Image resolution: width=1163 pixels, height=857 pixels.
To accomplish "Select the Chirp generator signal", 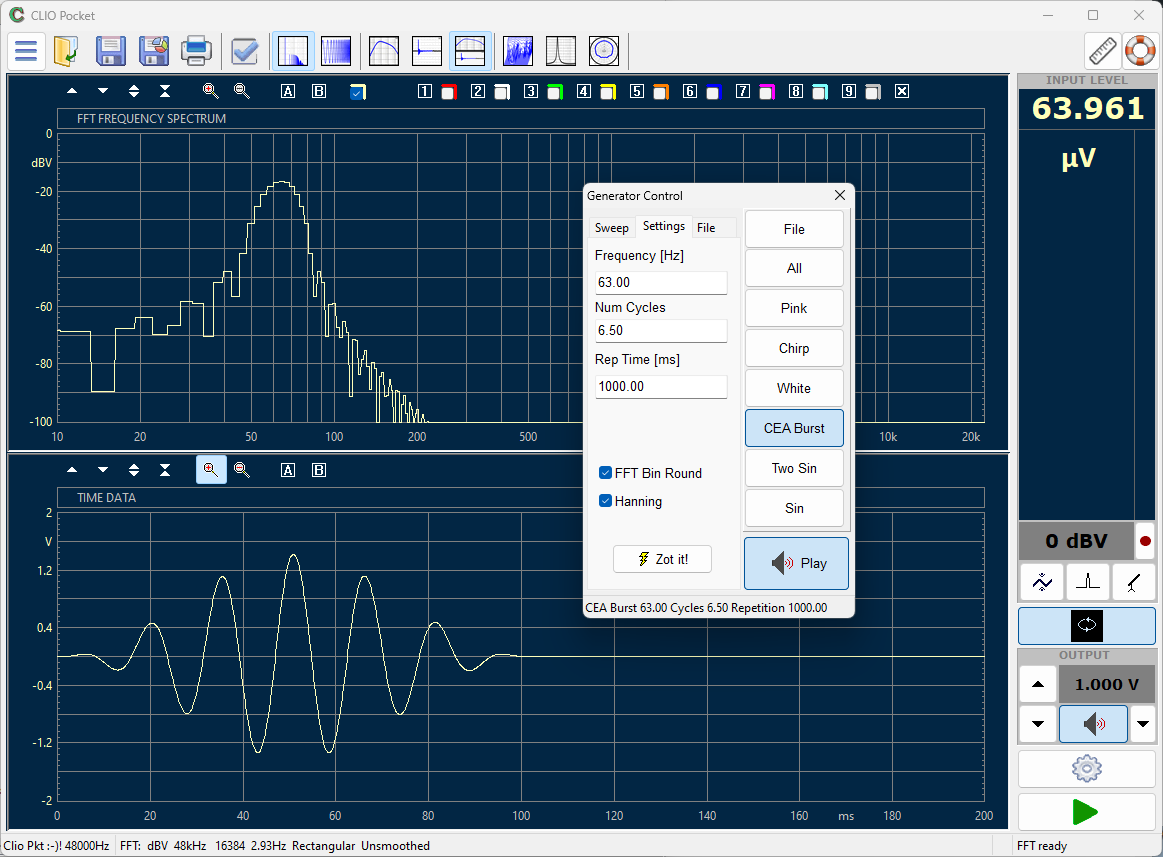I will tap(794, 348).
